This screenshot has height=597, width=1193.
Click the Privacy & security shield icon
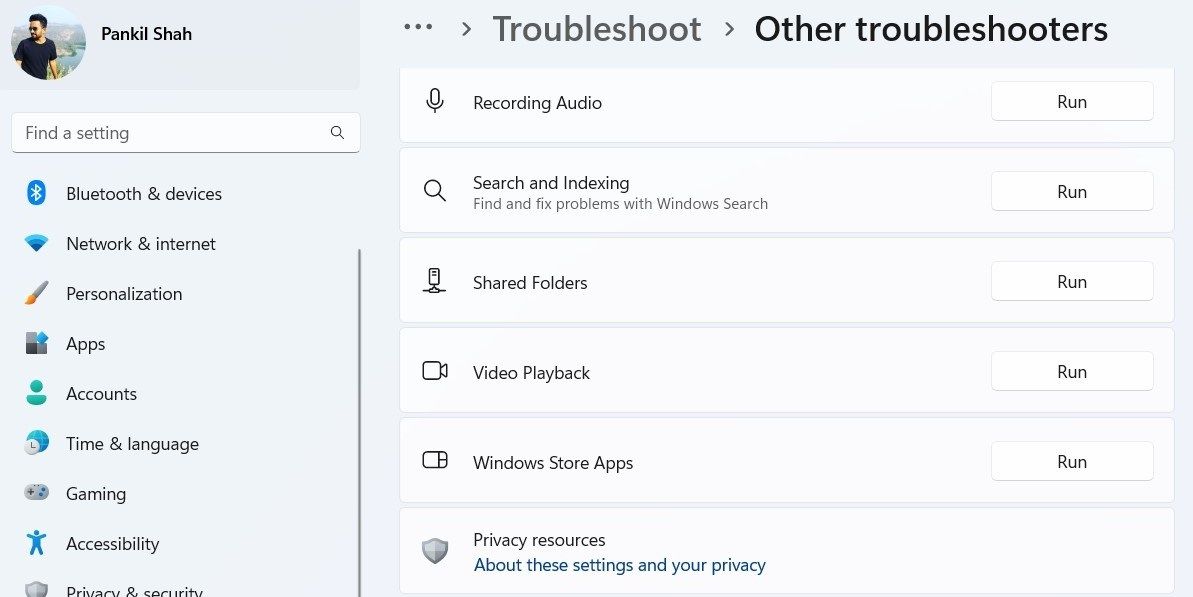point(37,589)
